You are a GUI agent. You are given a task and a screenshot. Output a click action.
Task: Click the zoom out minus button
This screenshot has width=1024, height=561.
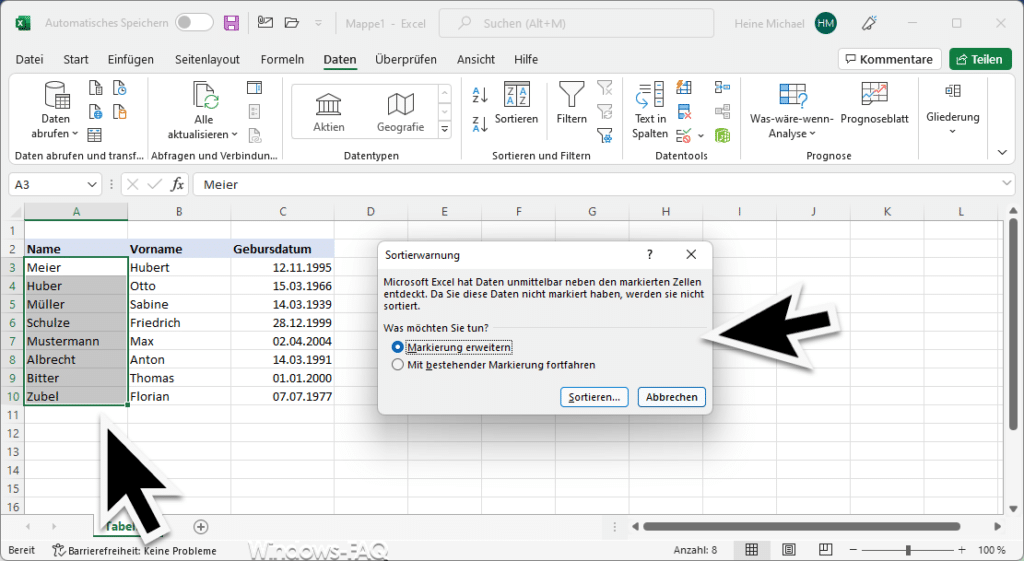click(x=853, y=550)
